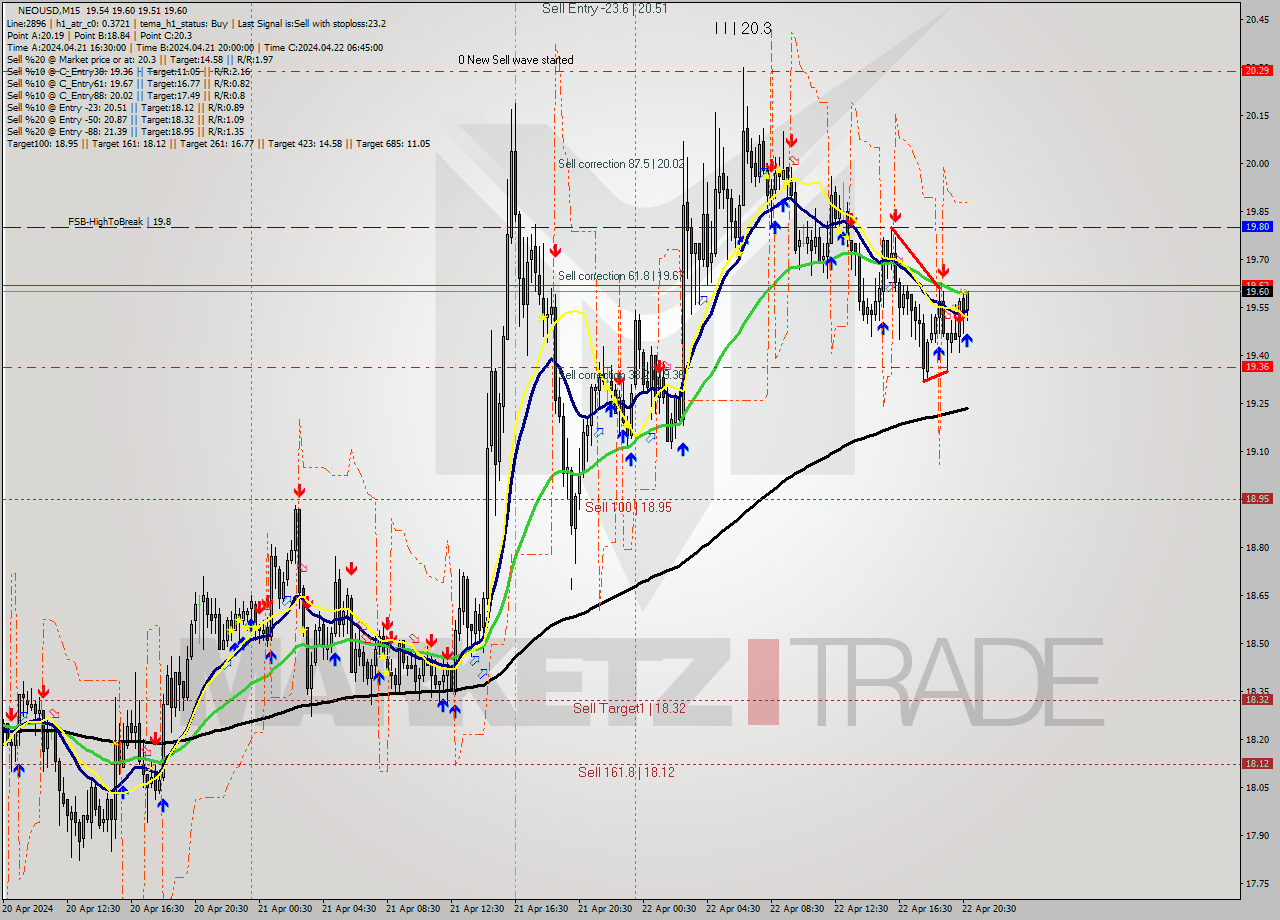Click the 18.05 price axis value
Image resolution: width=1280 pixels, height=920 pixels.
click(x=1256, y=787)
